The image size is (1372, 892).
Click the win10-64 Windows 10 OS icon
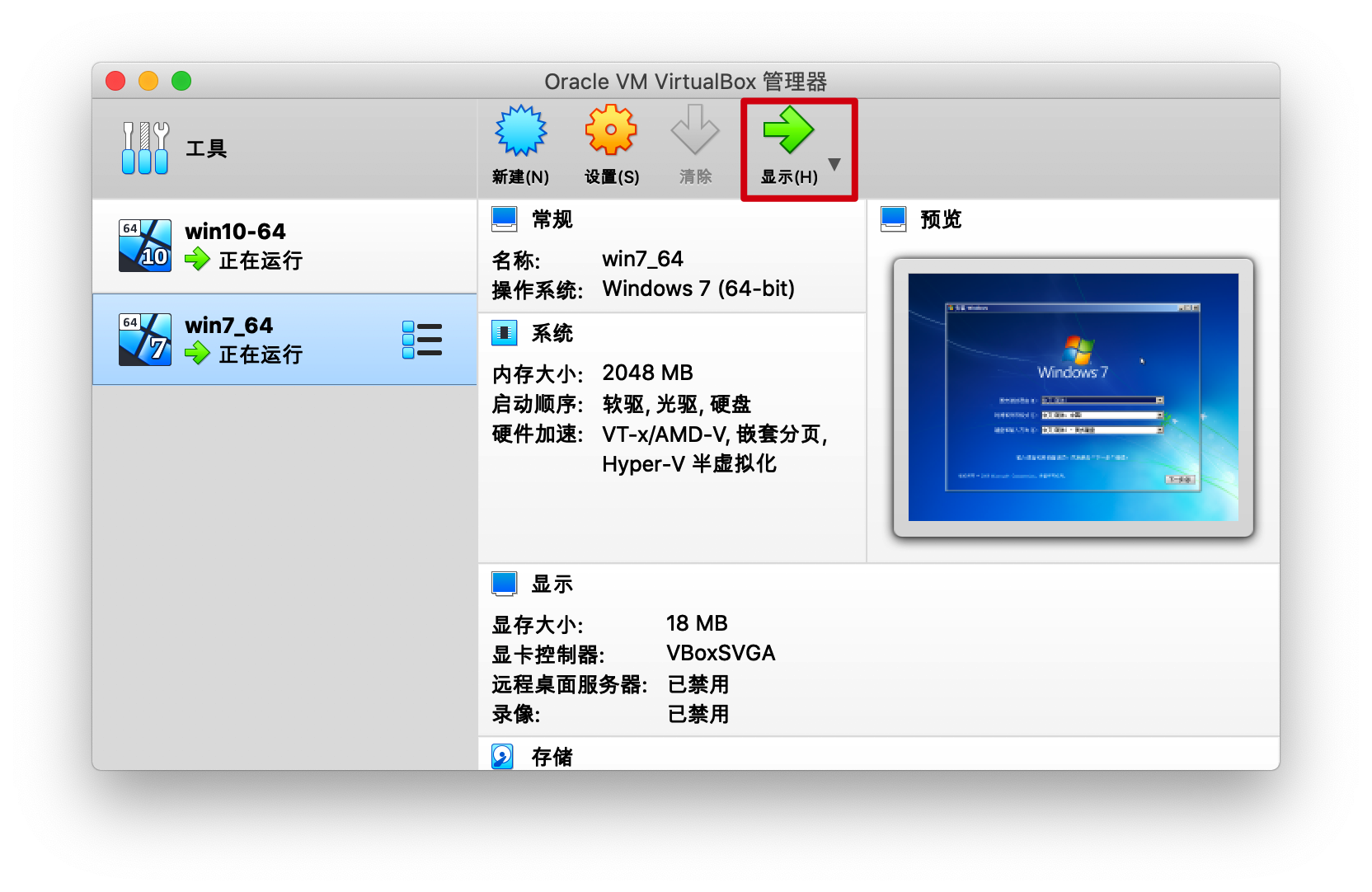point(145,246)
